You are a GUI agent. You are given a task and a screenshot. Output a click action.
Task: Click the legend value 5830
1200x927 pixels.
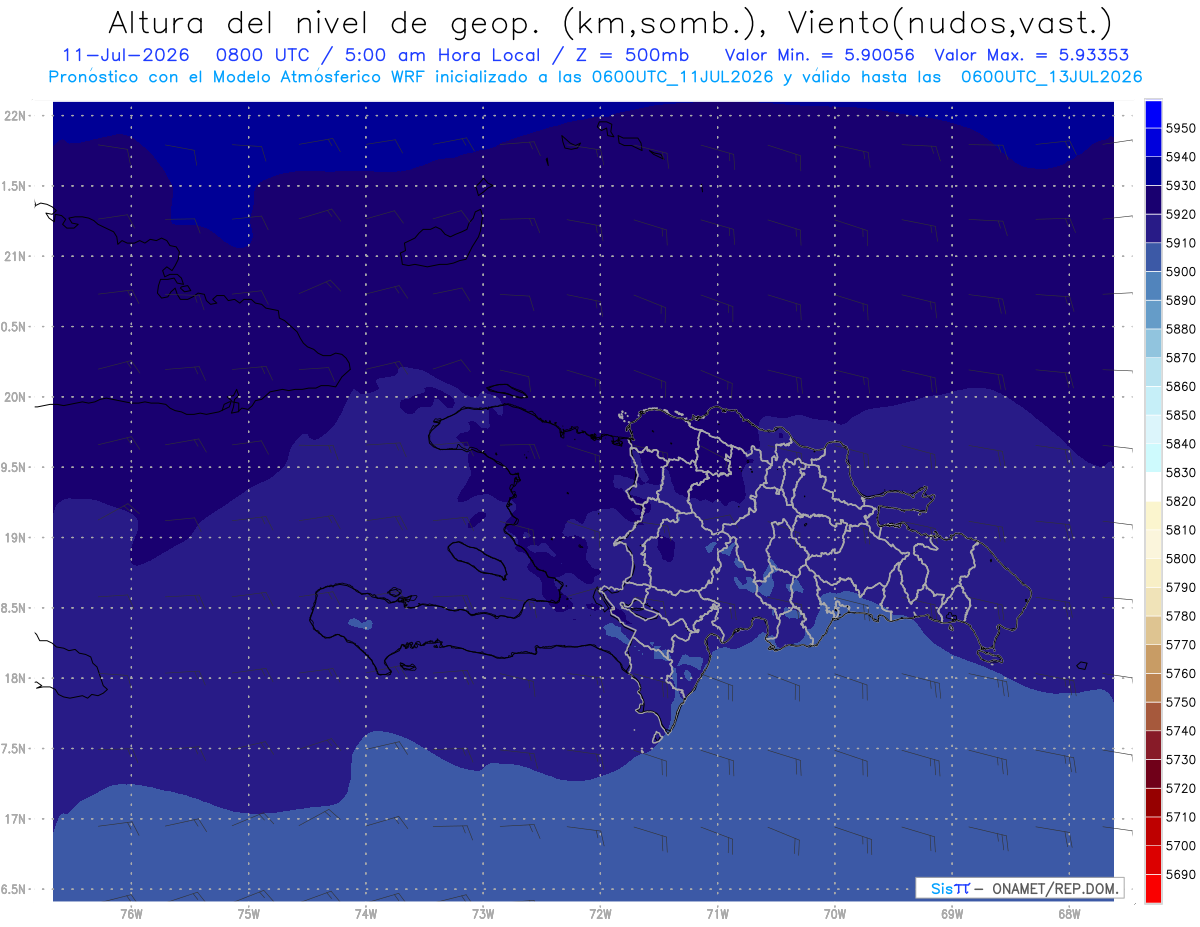click(1180, 473)
